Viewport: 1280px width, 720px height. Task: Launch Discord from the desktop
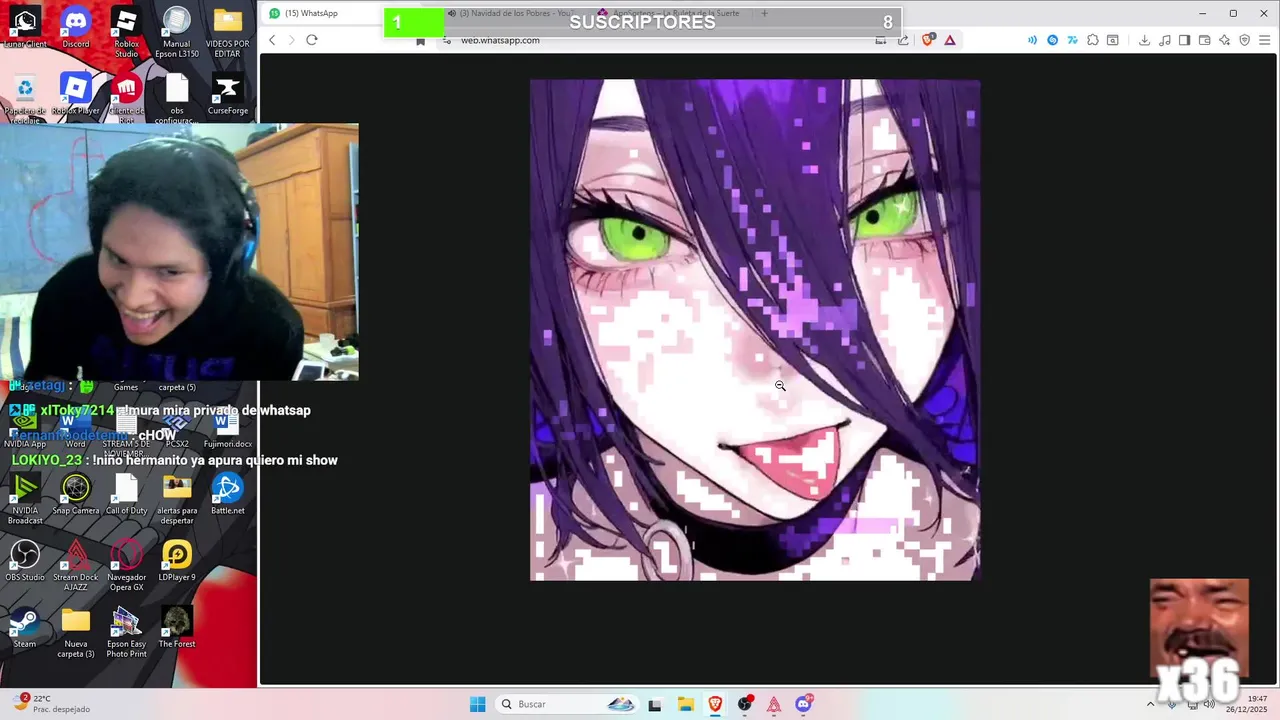point(75,27)
